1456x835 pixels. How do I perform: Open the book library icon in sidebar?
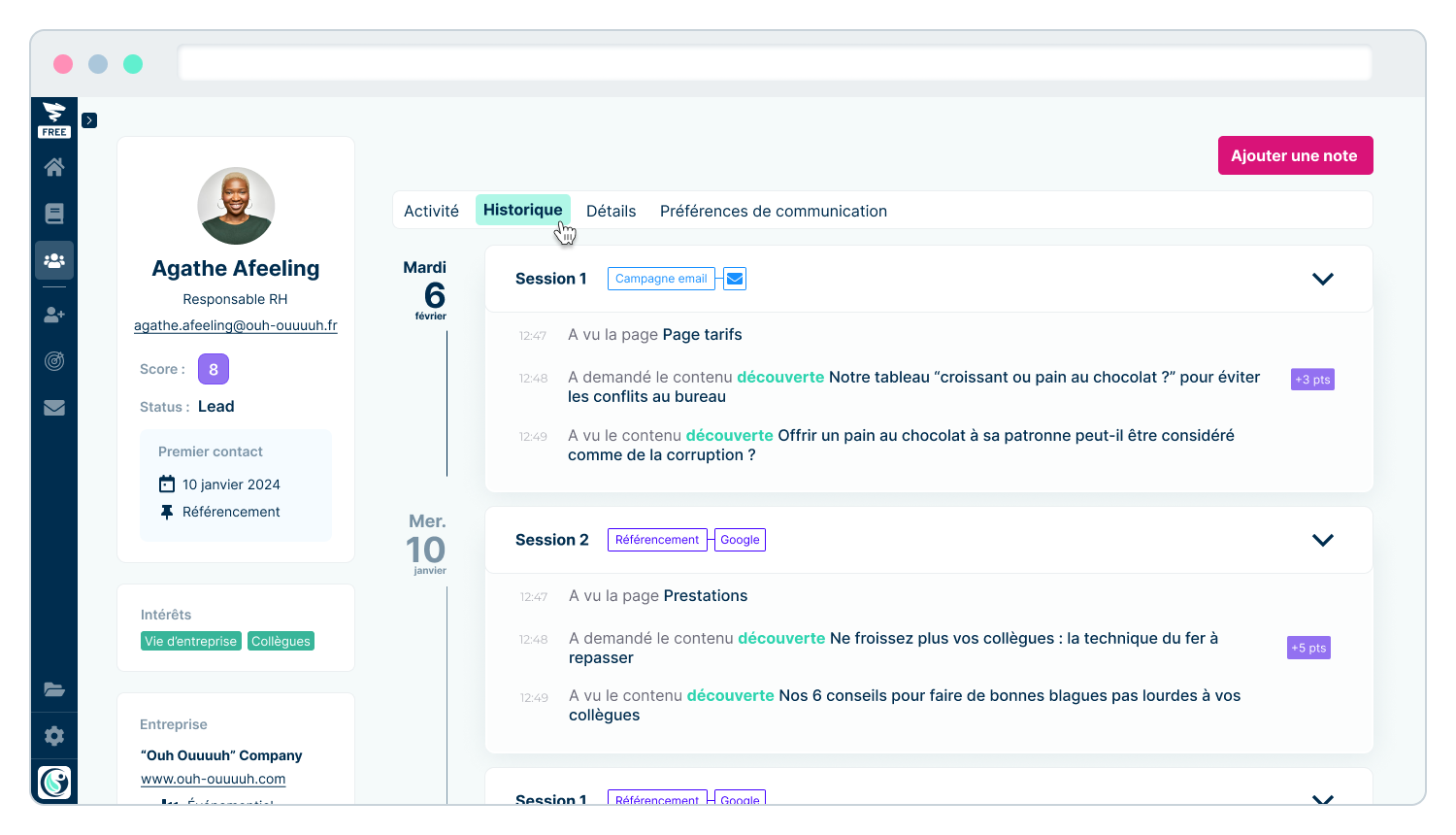[x=54, y=214]
